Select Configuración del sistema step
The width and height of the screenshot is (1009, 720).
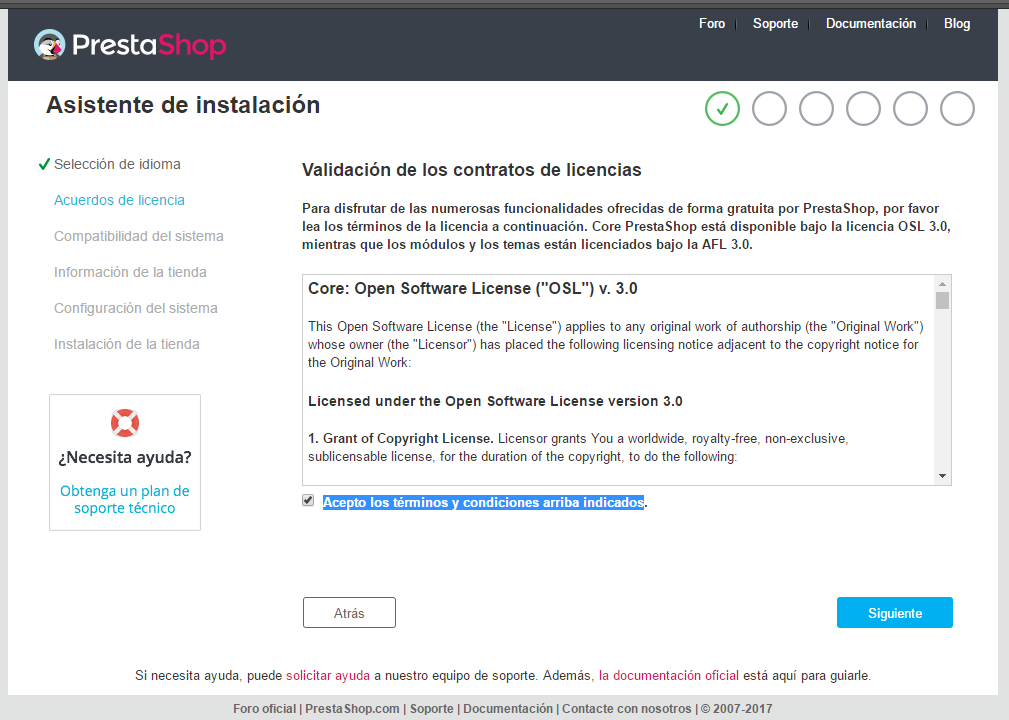coord(135,308)
